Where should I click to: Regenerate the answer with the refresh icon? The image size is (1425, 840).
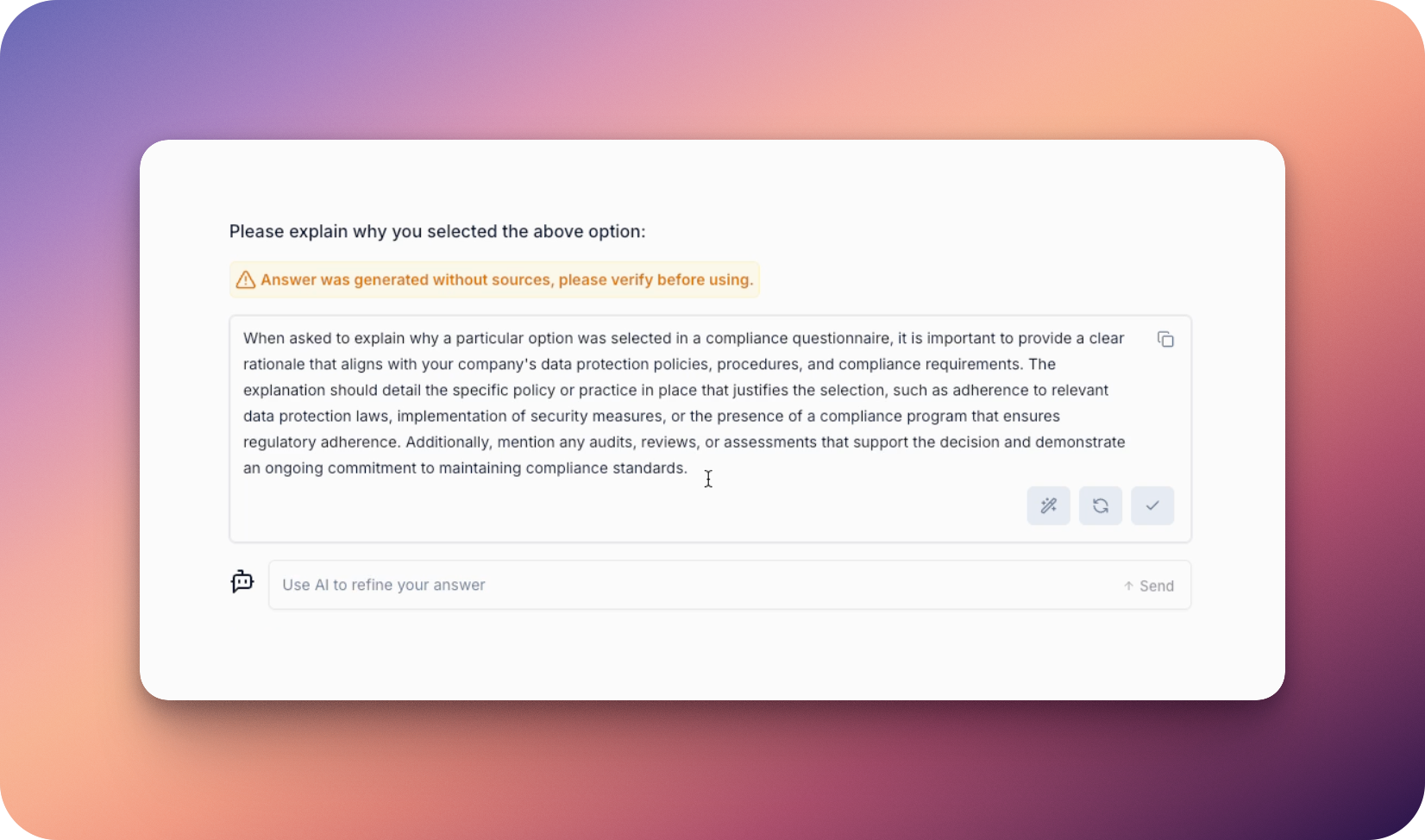point(1100,505)
